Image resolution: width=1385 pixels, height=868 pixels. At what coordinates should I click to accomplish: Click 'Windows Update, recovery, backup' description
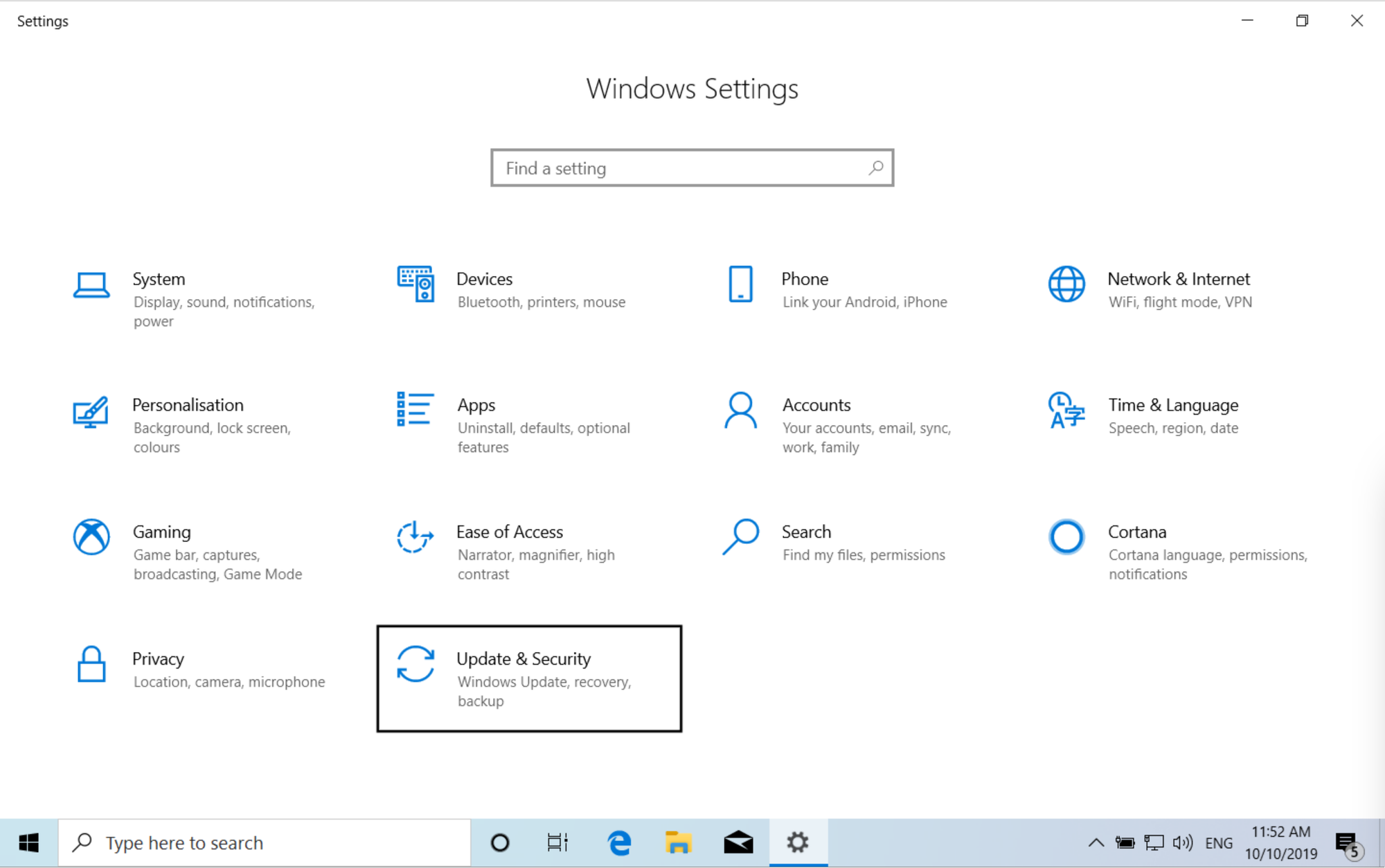(x=544, y=691)
